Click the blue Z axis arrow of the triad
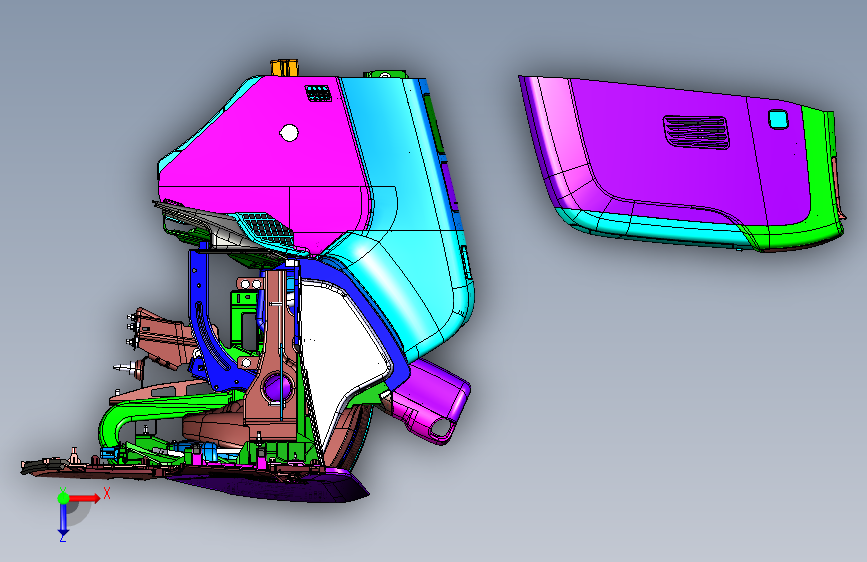The width and height of the screenshot is (867, 562). tap(63, 521)
